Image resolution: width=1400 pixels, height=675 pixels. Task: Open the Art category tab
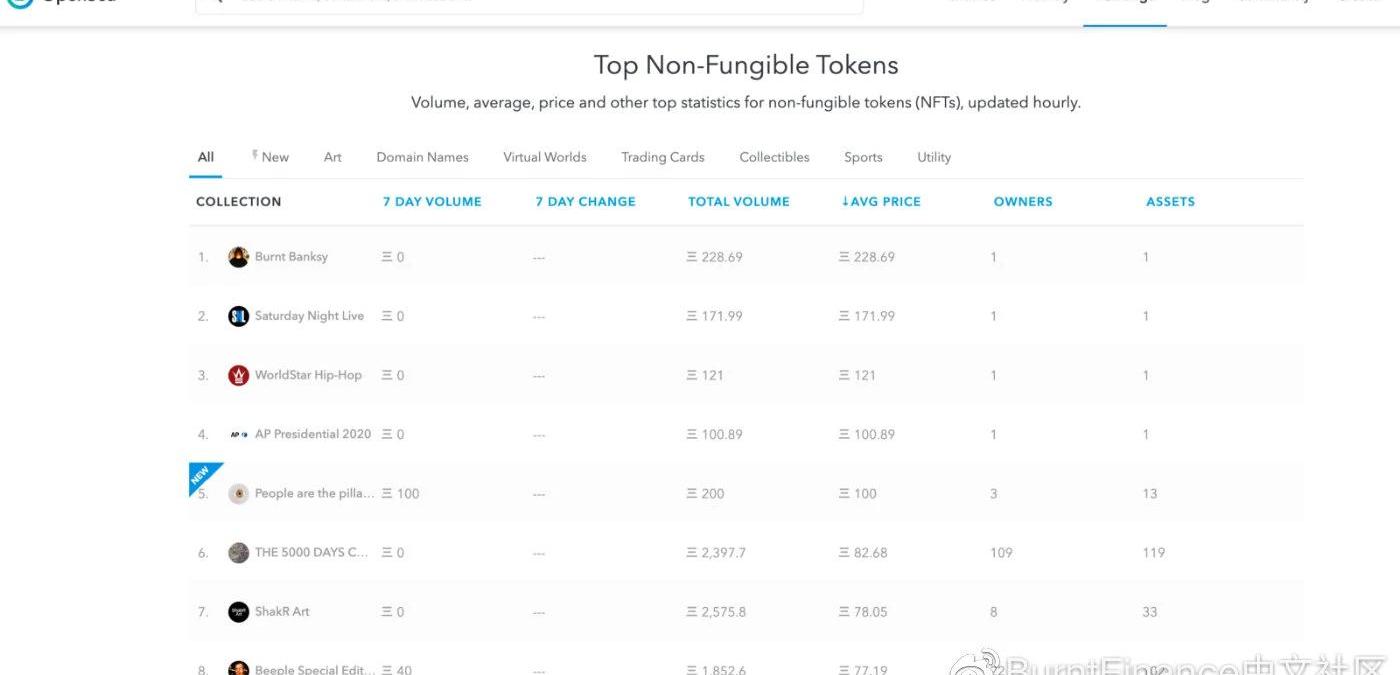[x=333, y=157]
